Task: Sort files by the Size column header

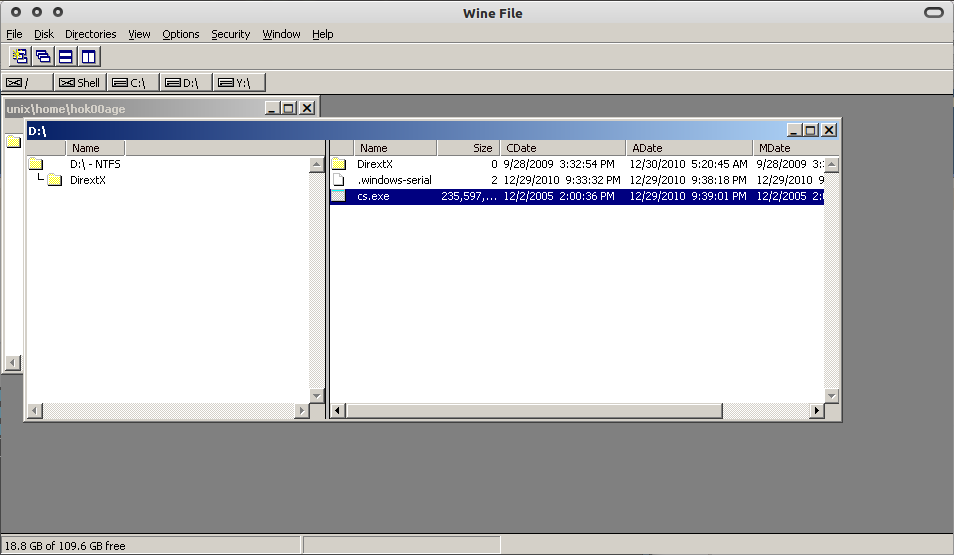Action: (467, 148)
